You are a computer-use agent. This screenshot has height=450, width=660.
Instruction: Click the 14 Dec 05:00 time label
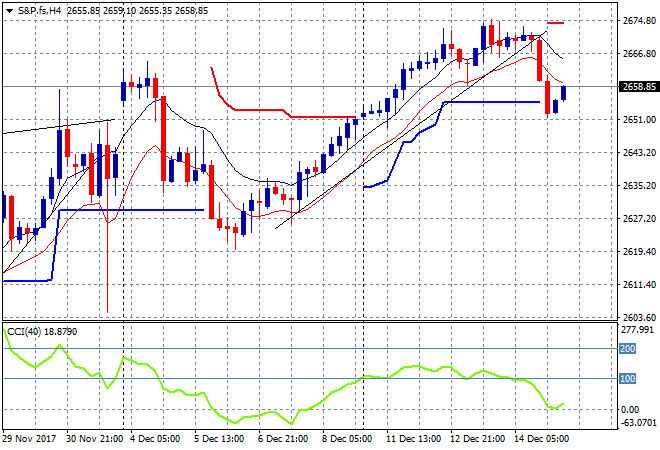541,439
